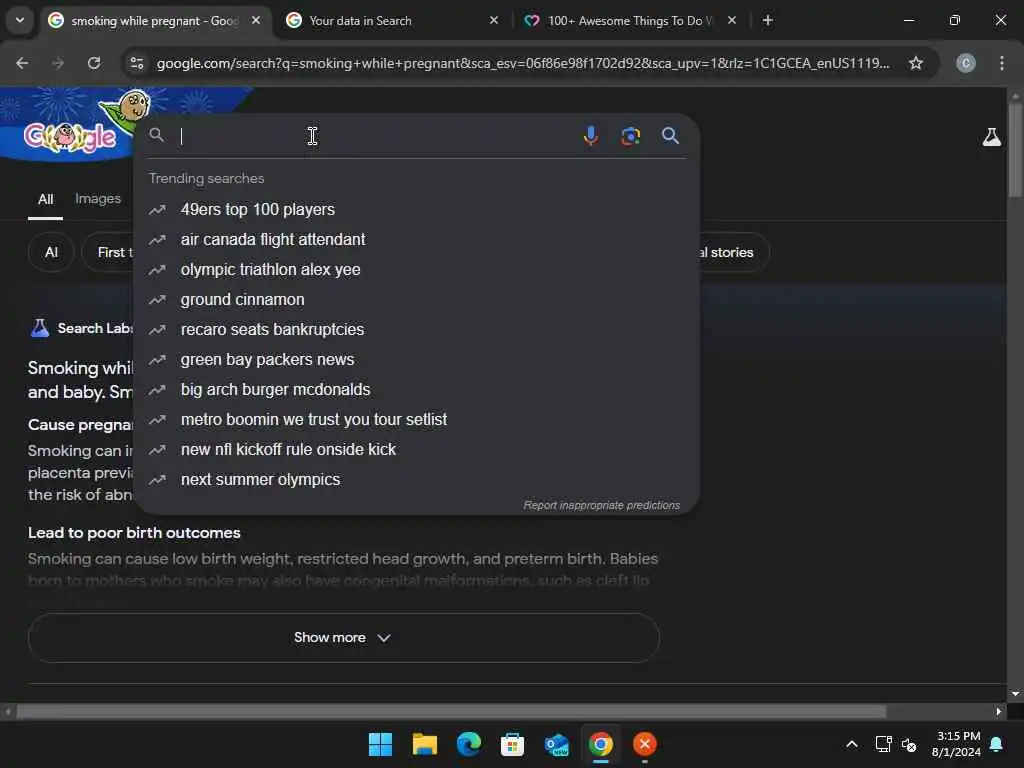
Task: Go back to previous page
Action: click(x=22, y=63)
